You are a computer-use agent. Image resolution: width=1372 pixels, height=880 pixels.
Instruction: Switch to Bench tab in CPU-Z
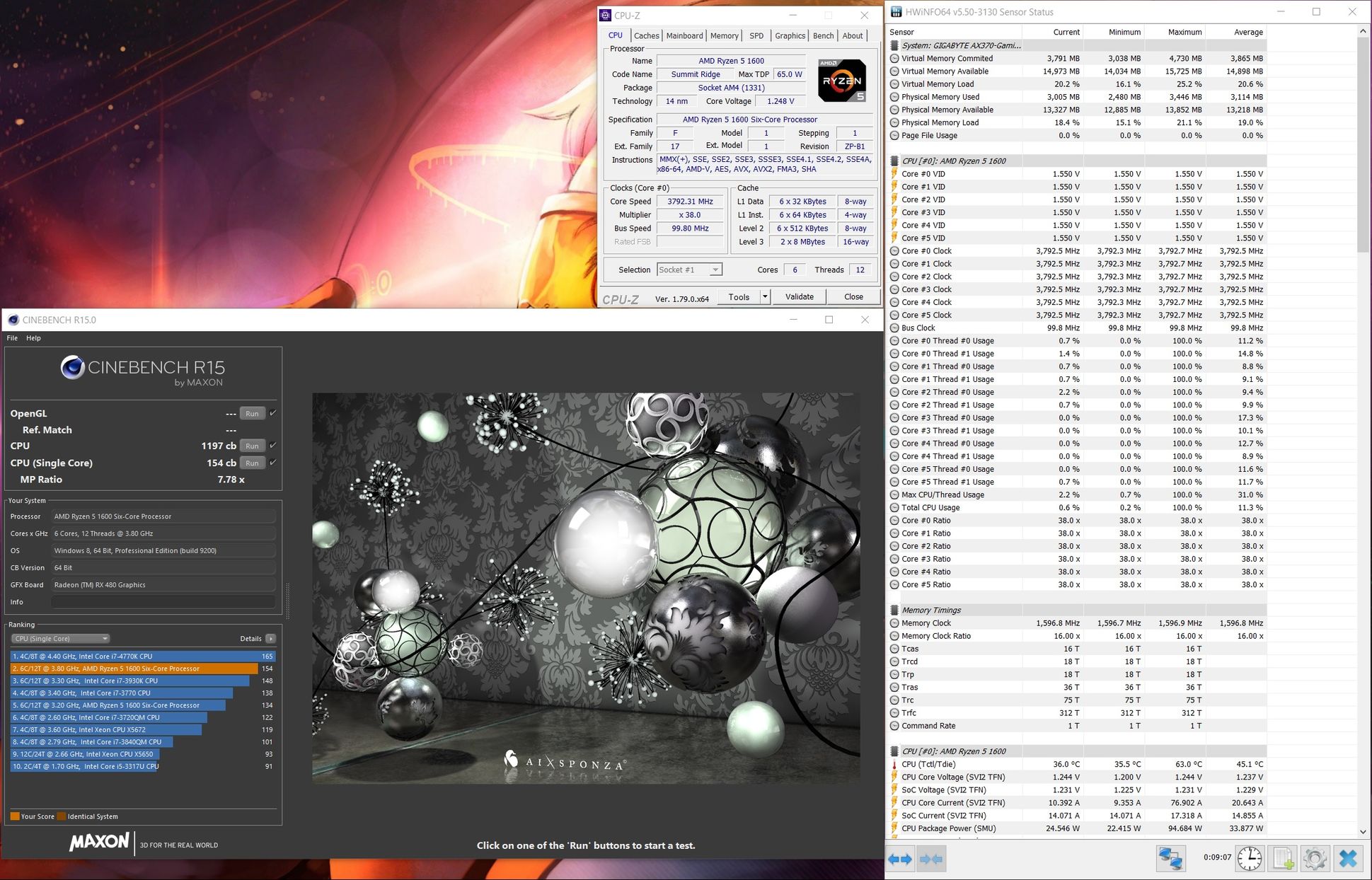[823, 35]
